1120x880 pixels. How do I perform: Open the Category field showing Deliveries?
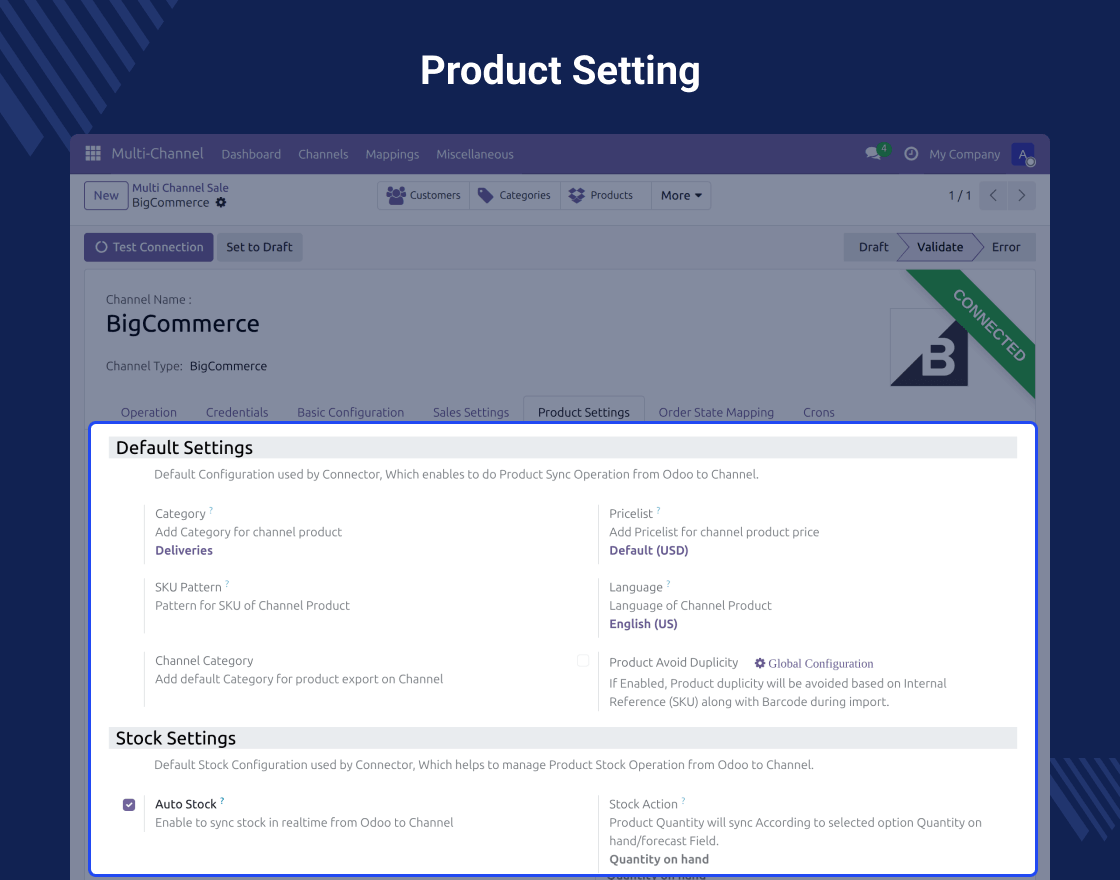(x=184, y=550)
